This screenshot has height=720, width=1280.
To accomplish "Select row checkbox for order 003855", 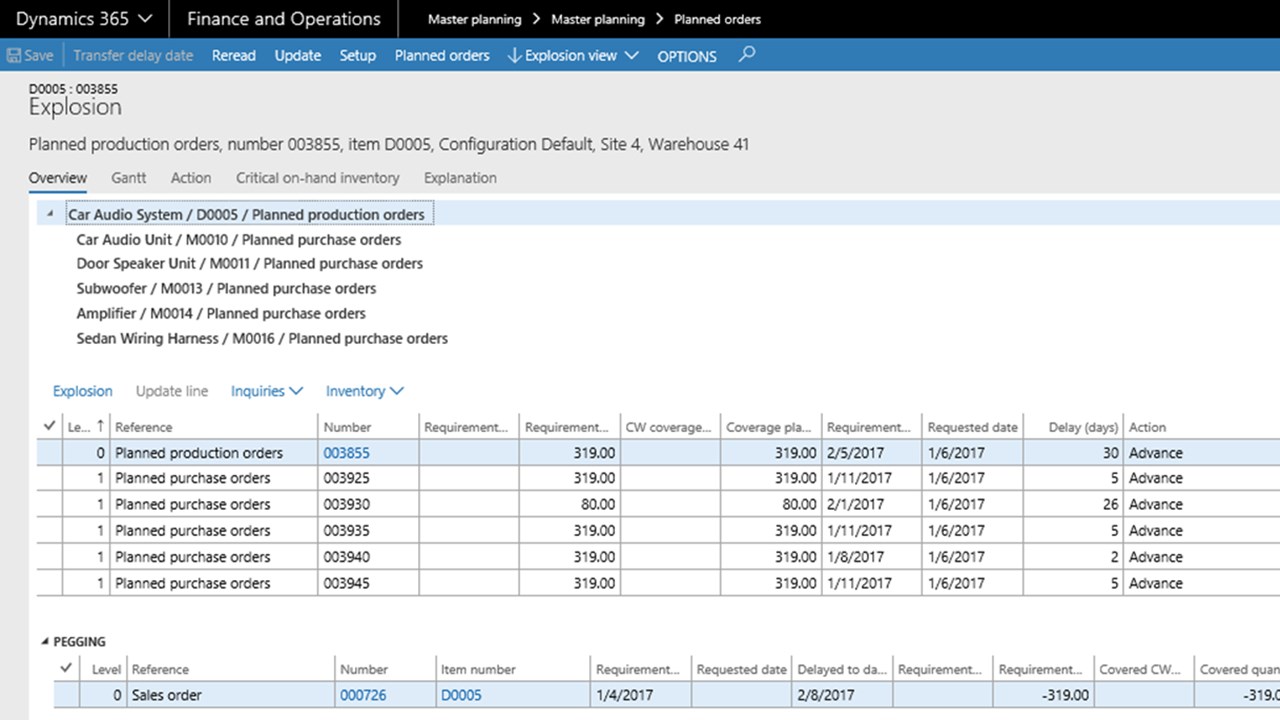I will (x=50, y=453).
